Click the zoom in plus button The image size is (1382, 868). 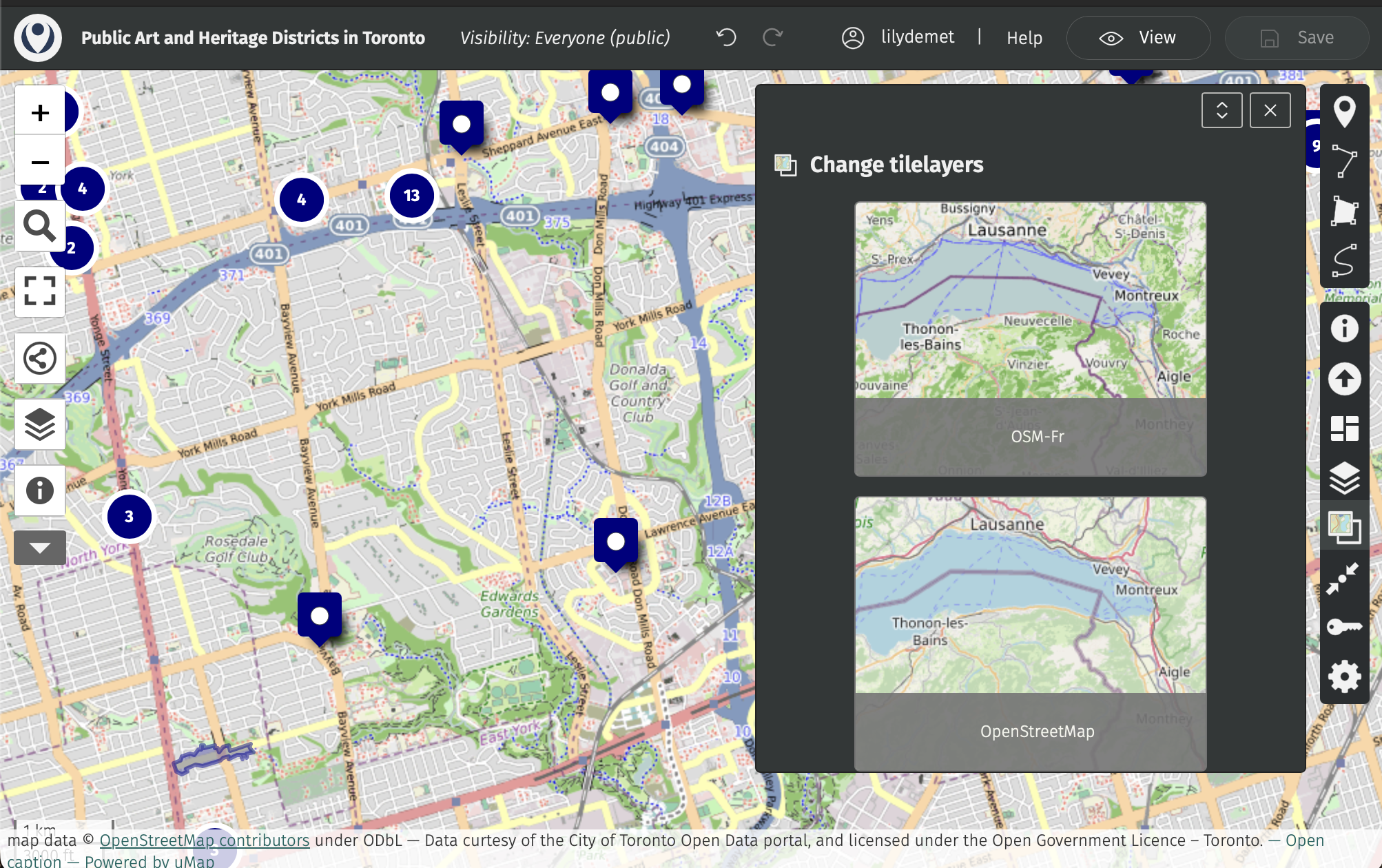pos(40,112)
